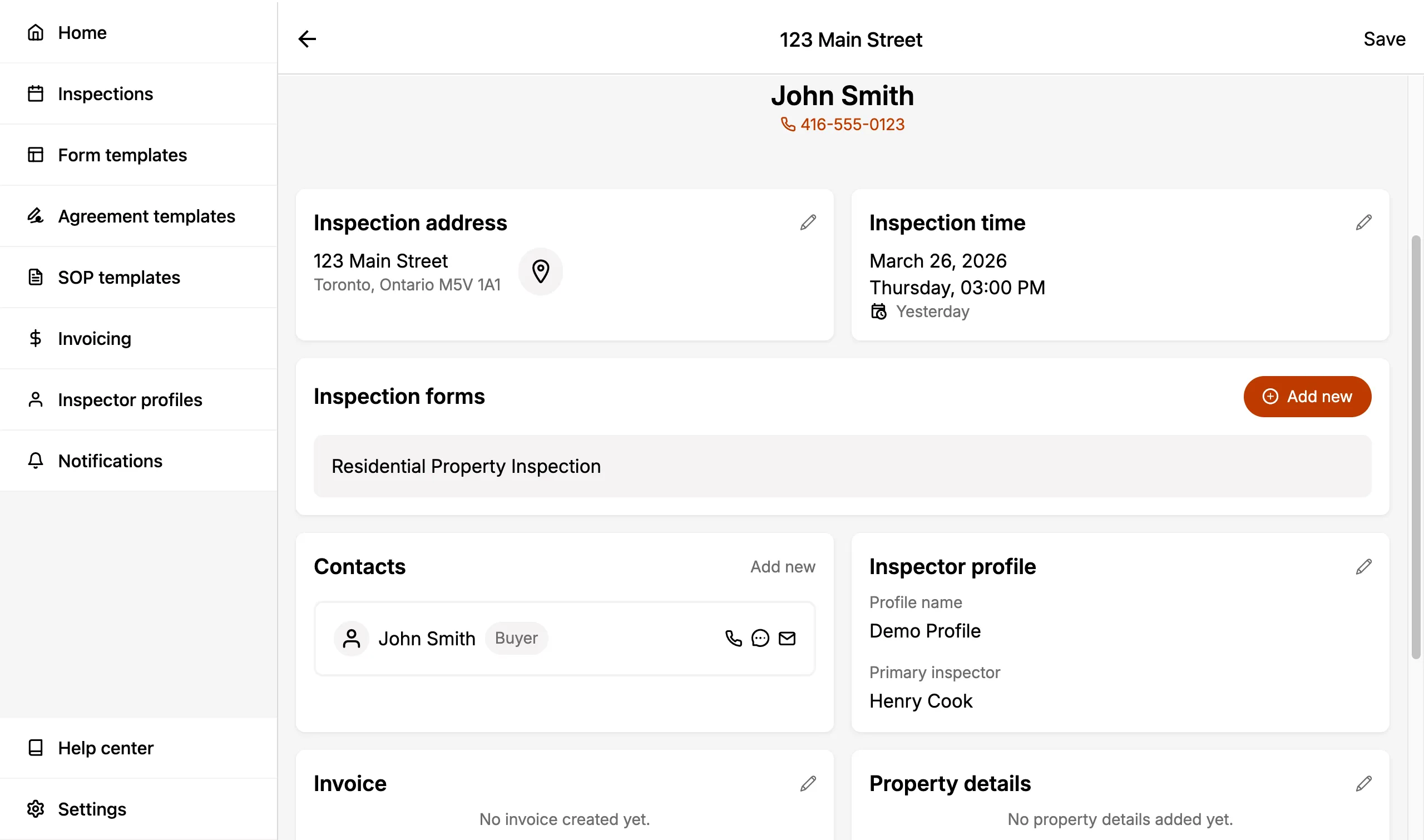Viewport: 1424px width, 840px height.
Task: Click the John Smith heading name
Action: pos(842,95)
